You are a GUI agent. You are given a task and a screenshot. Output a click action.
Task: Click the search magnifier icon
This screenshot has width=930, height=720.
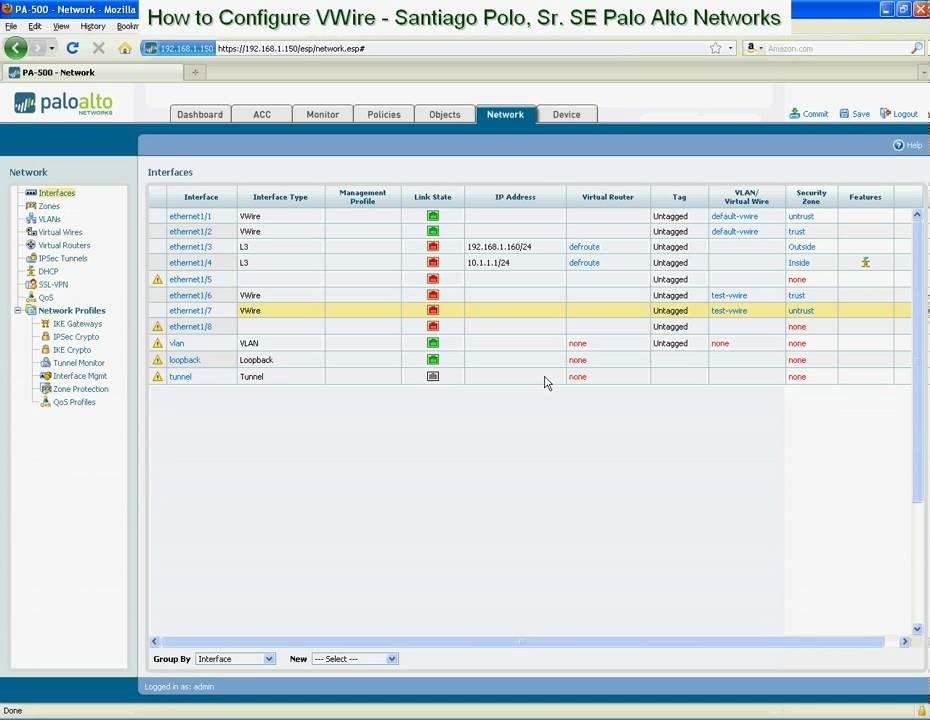point(916,48)
